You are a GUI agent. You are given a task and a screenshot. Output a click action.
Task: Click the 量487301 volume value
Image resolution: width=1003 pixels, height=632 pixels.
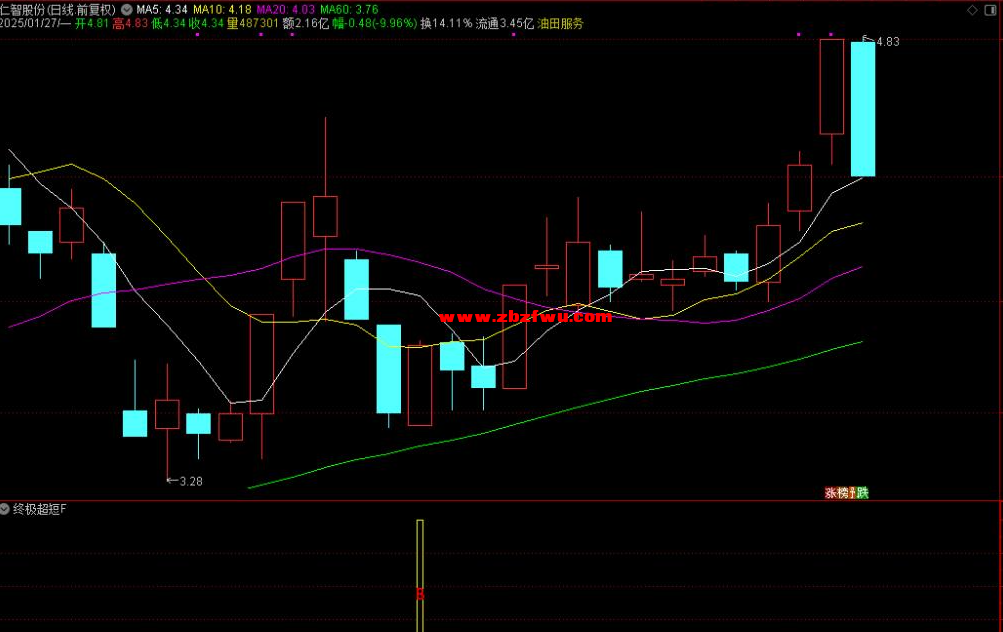253,24
